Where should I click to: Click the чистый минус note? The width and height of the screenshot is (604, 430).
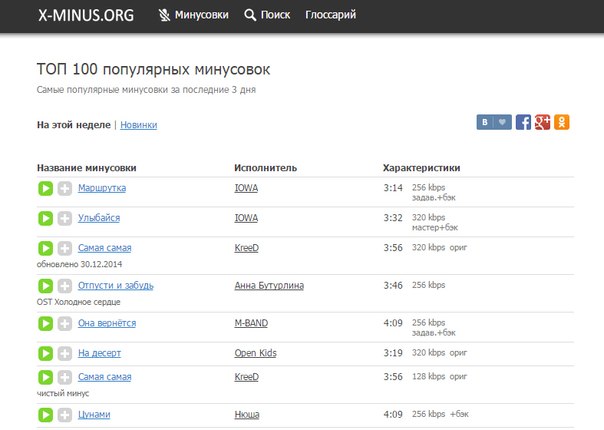pos(63,393)
